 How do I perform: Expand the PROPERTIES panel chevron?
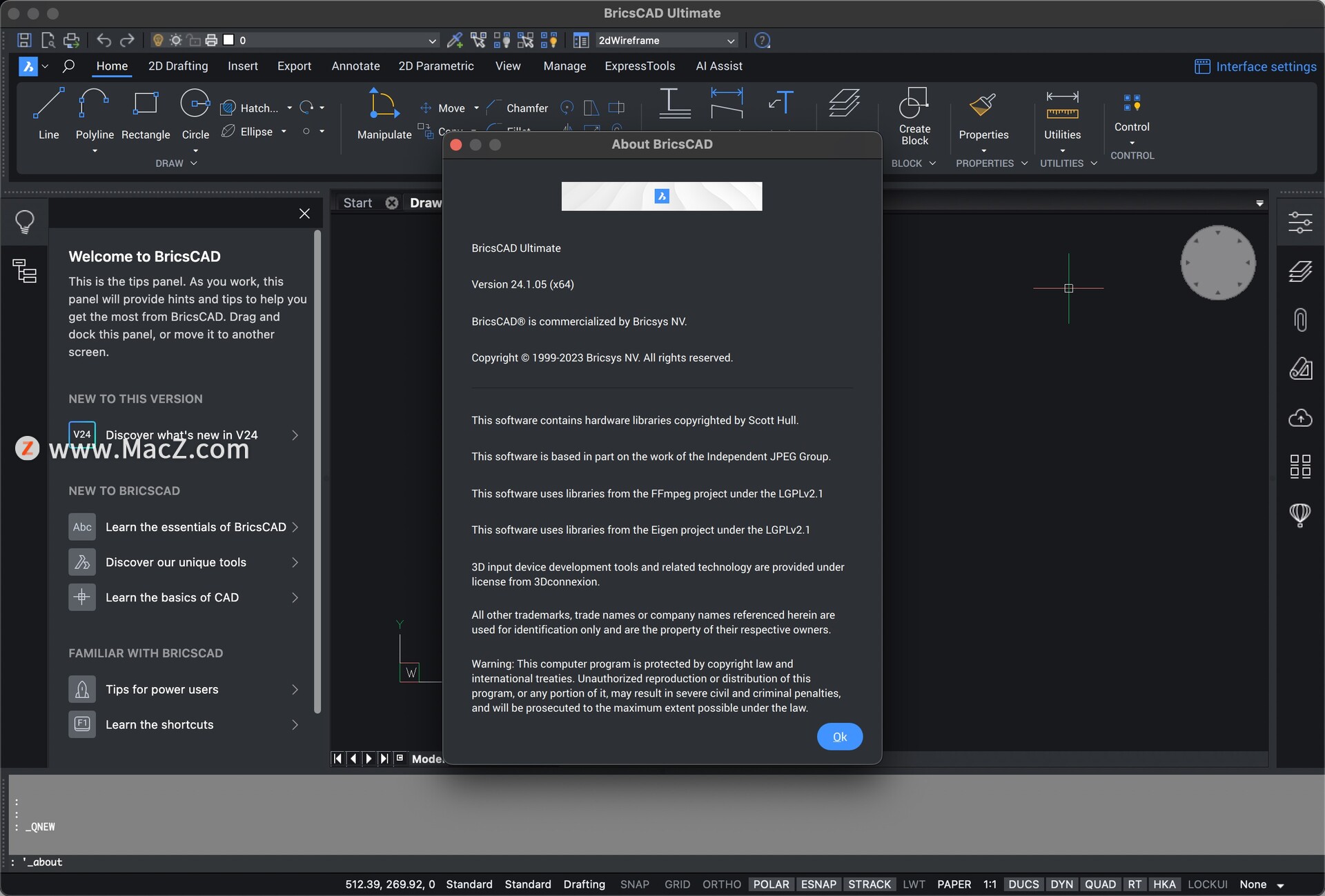tap(1024, 163)
